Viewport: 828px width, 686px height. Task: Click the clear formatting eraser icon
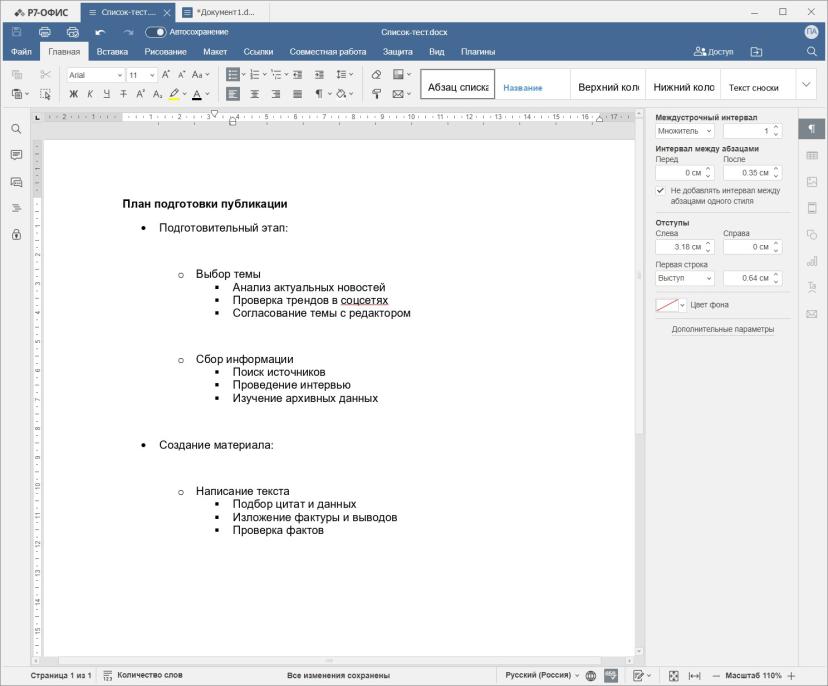(376, 74)
